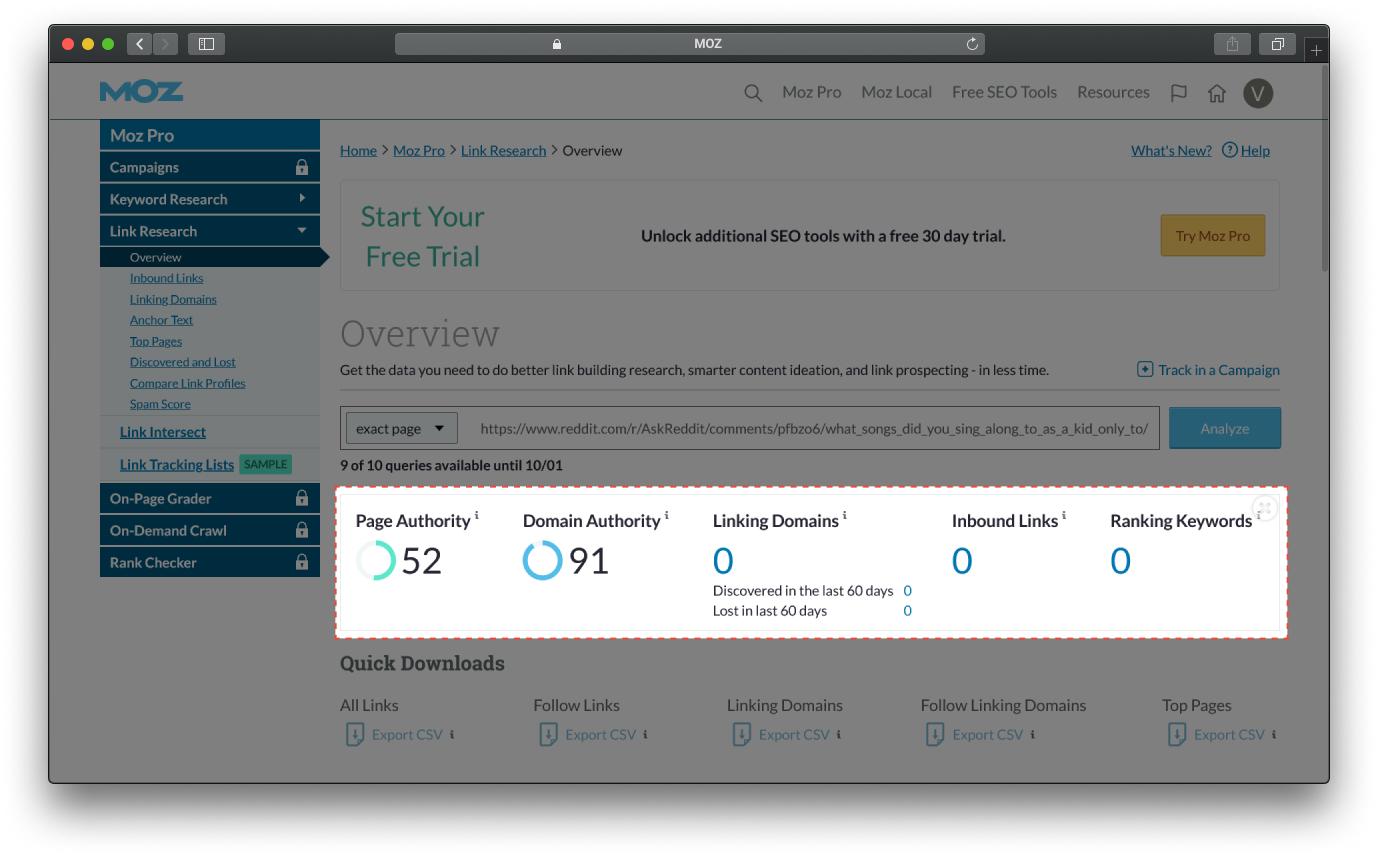The width and height of the screenshot is (1378, 856).
Task: Click the Try Moz Pro button
Action: coord(1213,236)
